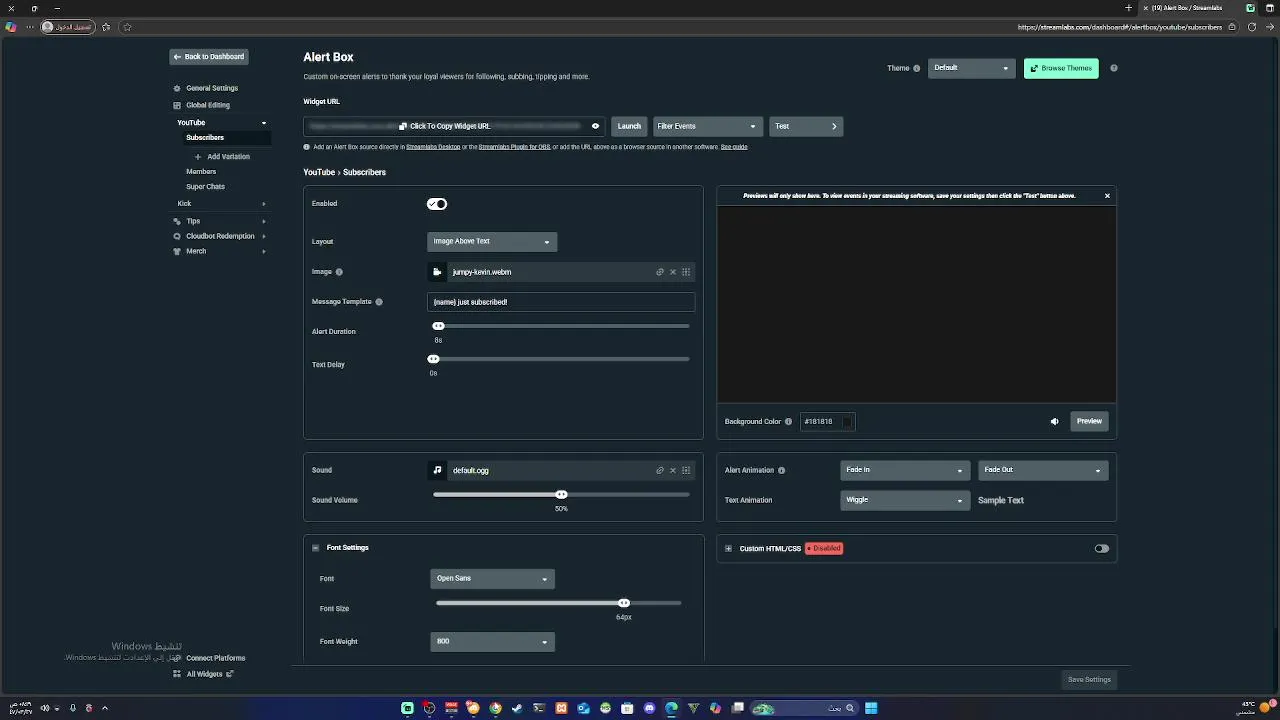Viewport: 1280px width, 720px height.
Task: Open All Widgets link in sidebar
Action: 204,674
